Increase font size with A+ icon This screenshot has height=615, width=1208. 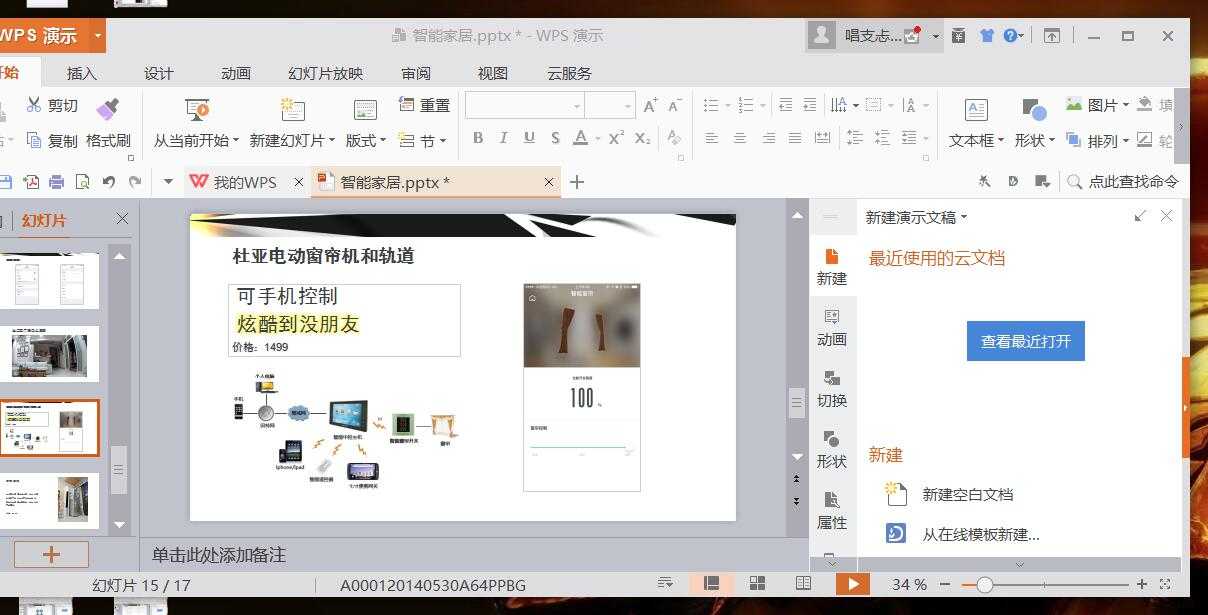click(x=650, y=105)
